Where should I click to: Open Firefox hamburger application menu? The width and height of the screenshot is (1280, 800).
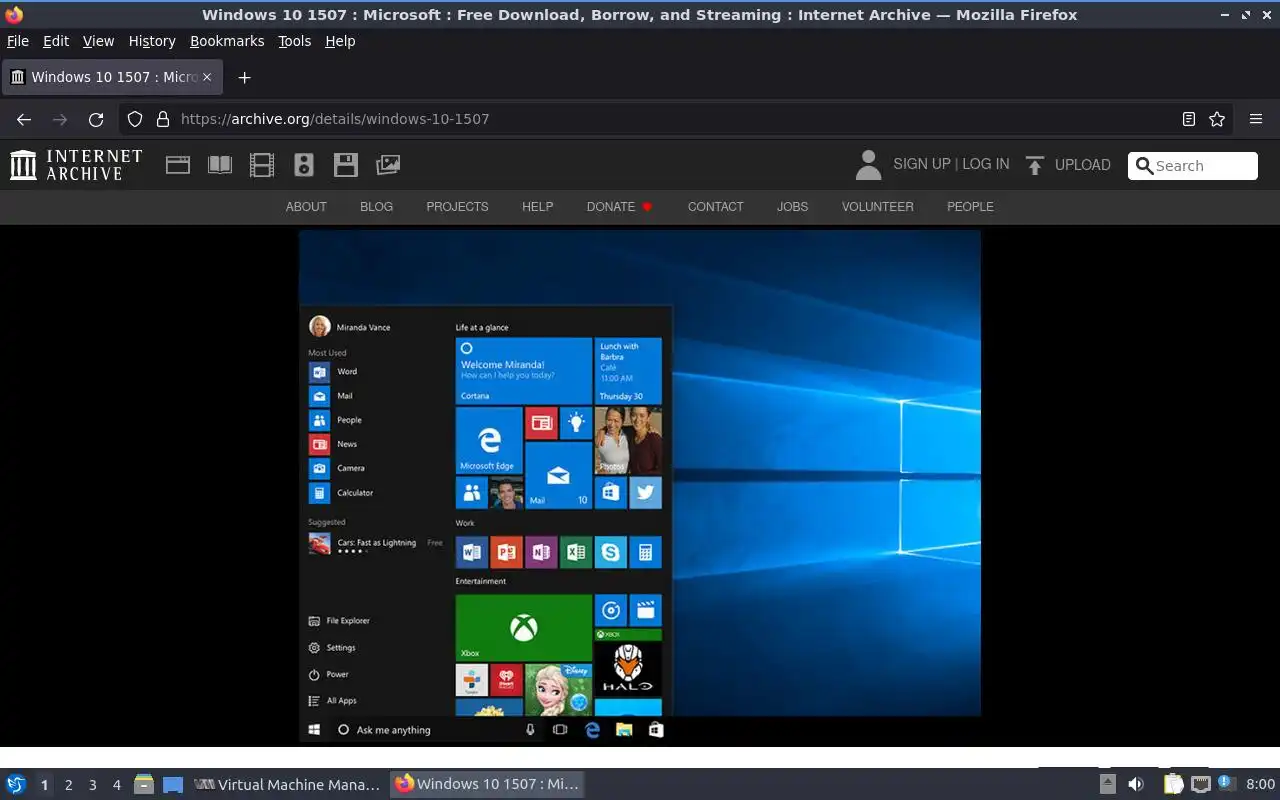pyautogui.click(x=1256, y=119)
